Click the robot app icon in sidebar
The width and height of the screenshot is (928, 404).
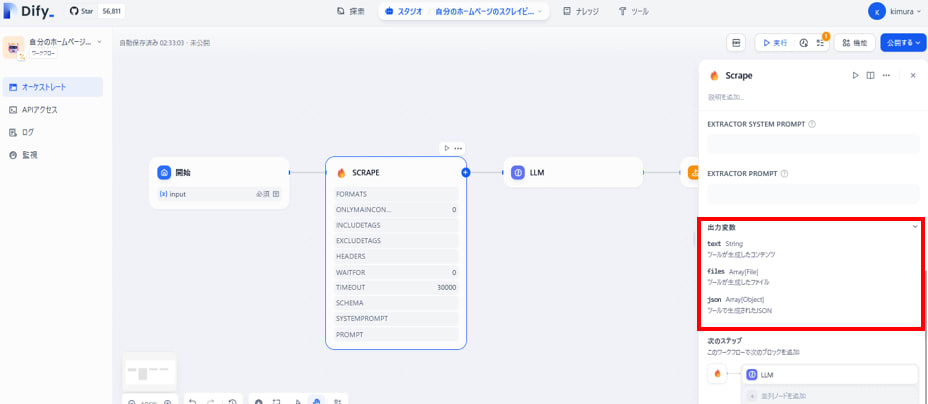pyautogui.click(x=14, y=49)
